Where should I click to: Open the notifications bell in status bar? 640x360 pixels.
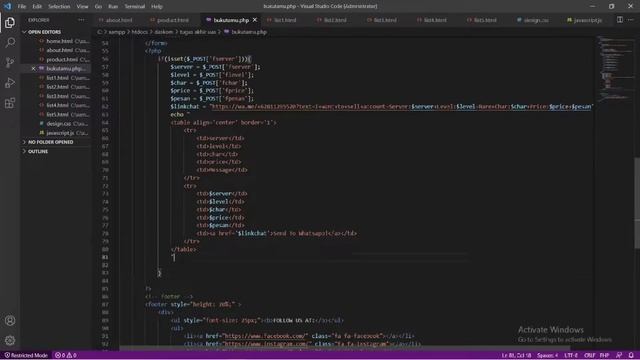pyautogui.click(x=631, y=355)
